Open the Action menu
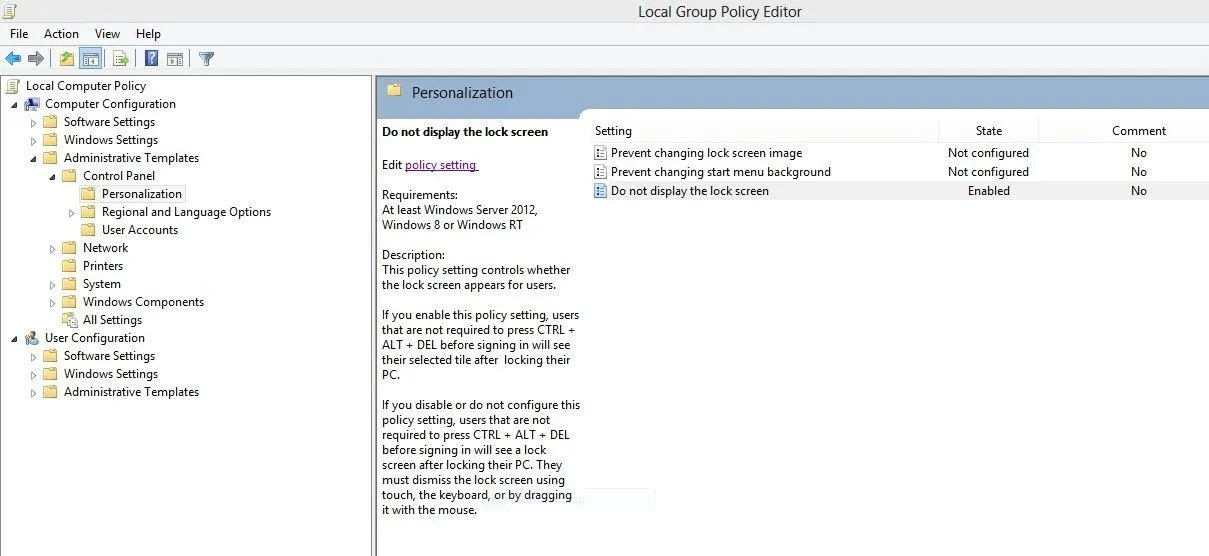The width and height of the screenshot is (1209, 556). click(61, 34)
